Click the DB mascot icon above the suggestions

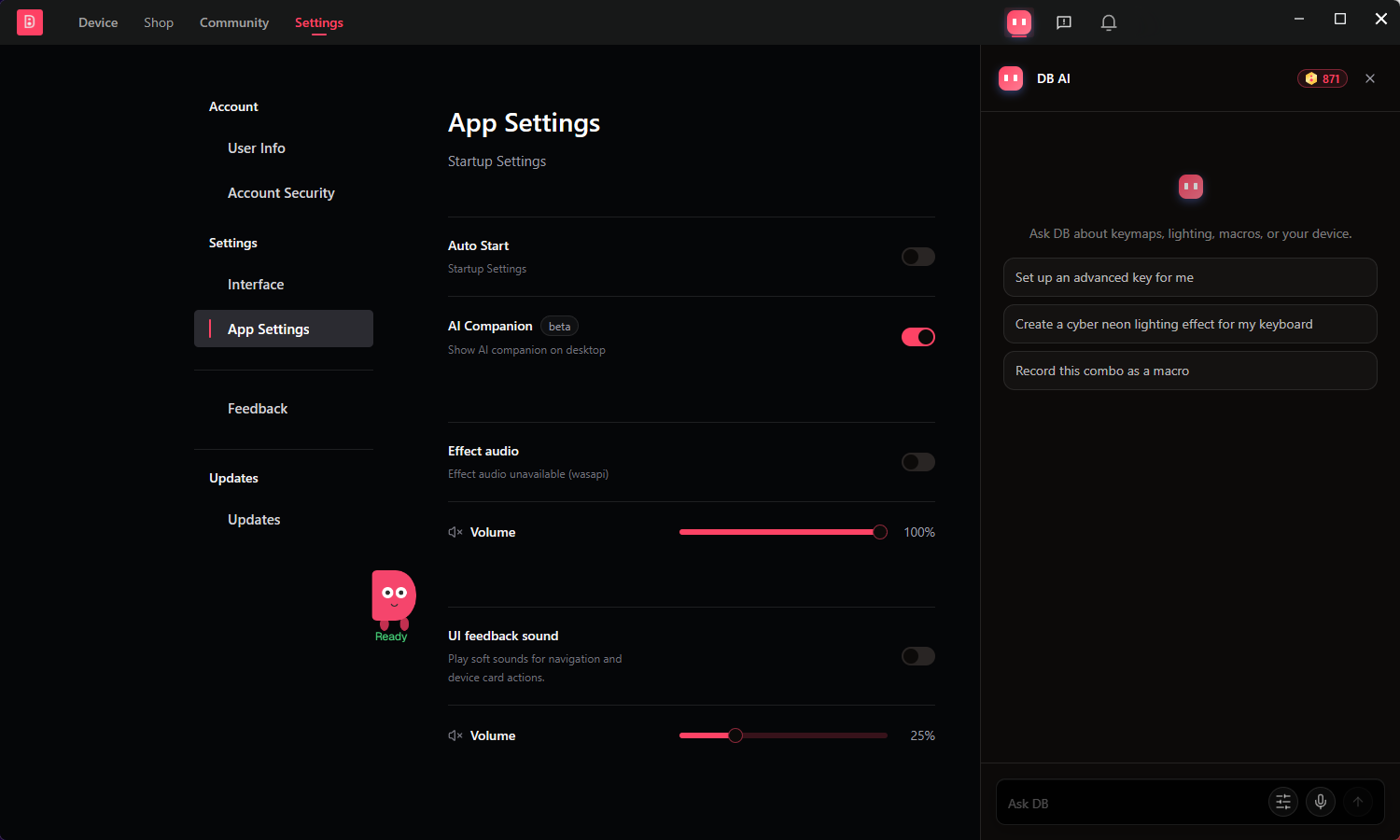pyautogui.click(x=1191, y=187)
